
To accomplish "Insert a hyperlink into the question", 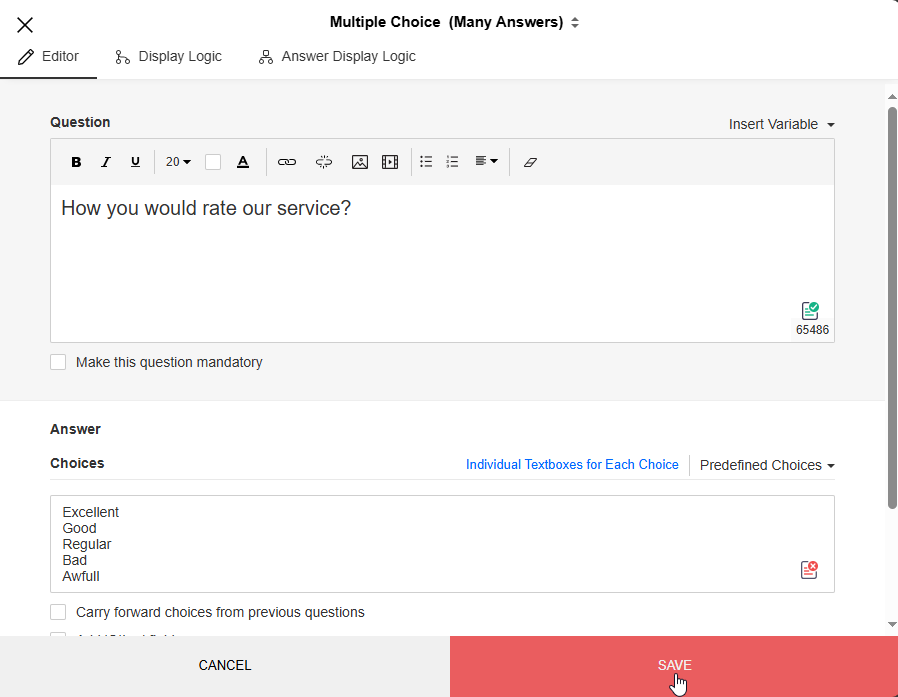I will [287, 162].
